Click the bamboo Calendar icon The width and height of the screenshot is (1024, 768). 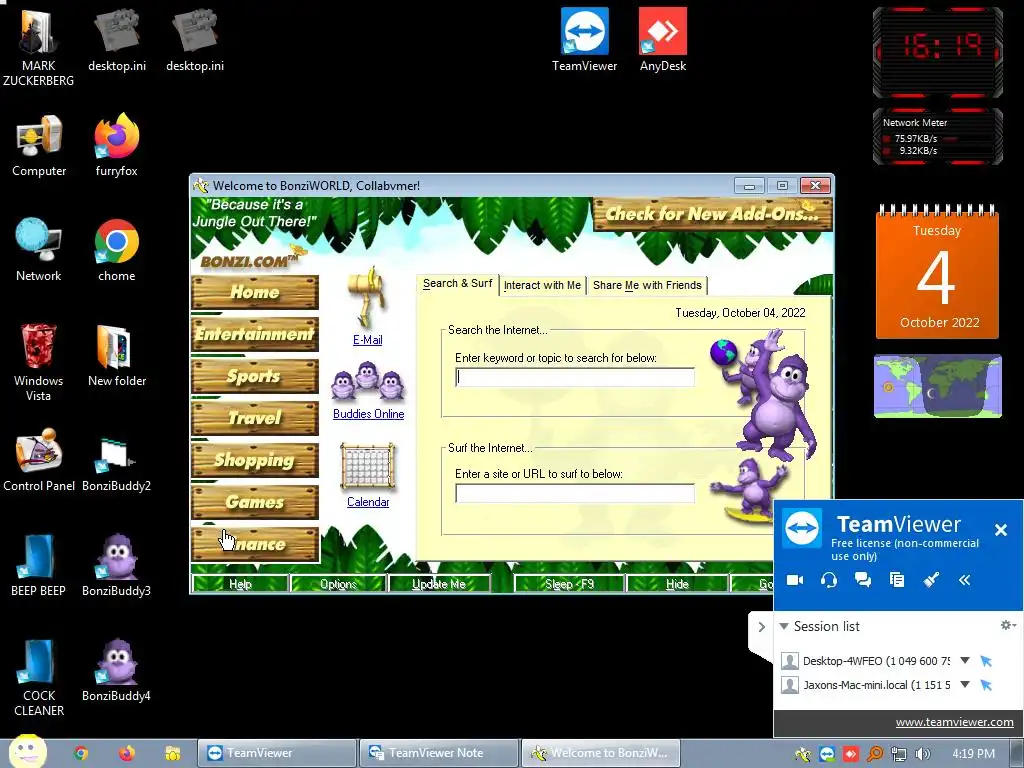click(368, 466)
